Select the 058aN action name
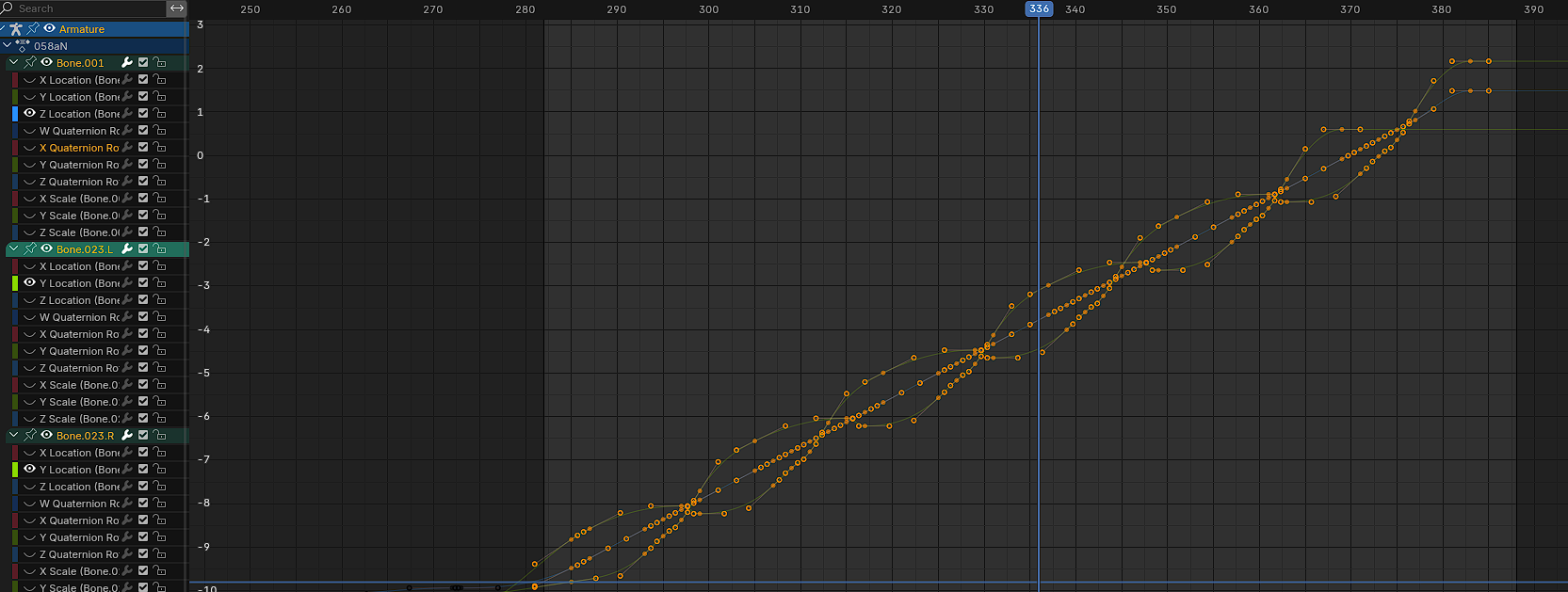1568x592 pixels. coord(51,46)
